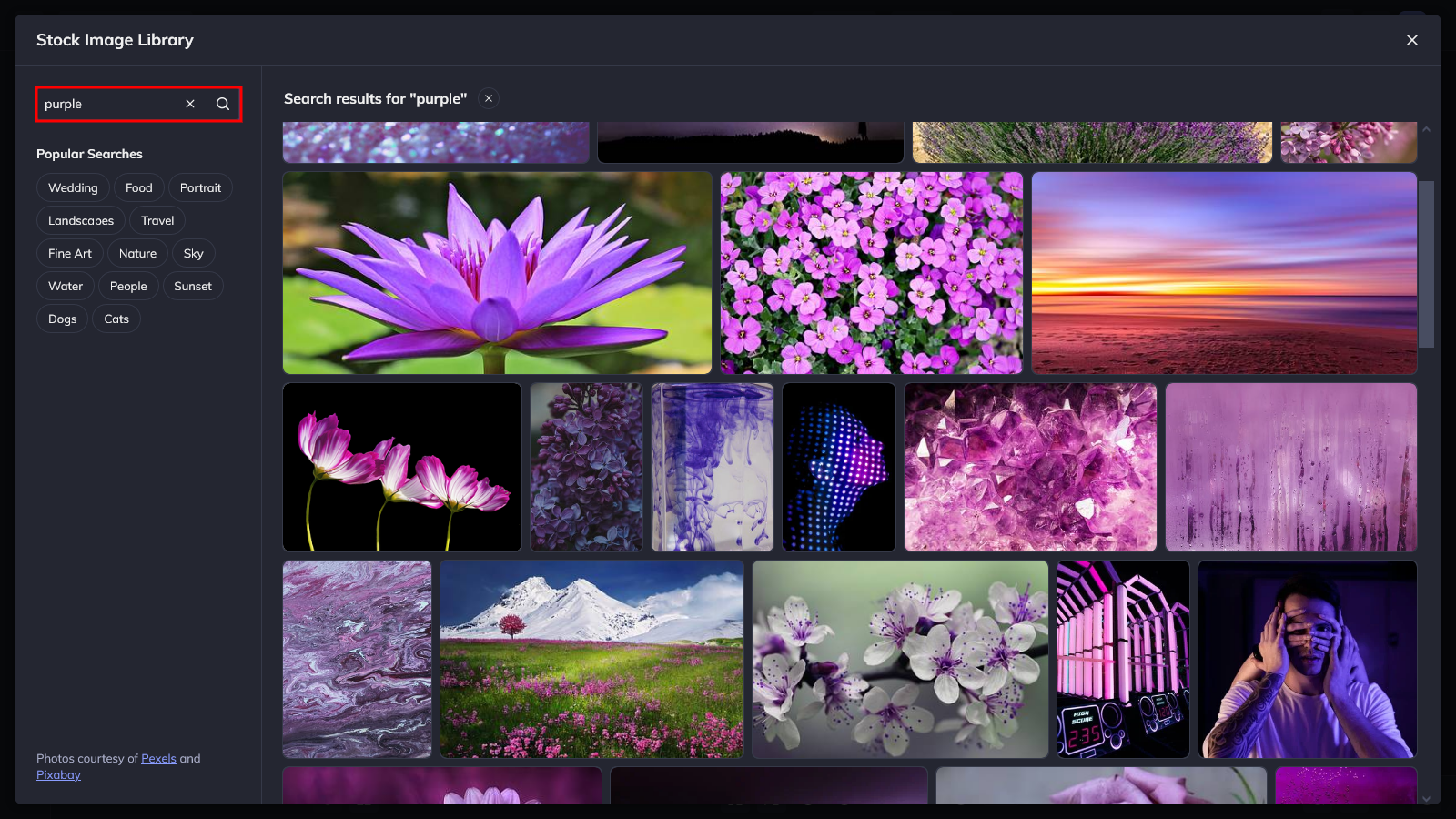This screenshot has width=1456, height=819.
Task: Open the Pexels attribution link
Action: click(159, 758)
